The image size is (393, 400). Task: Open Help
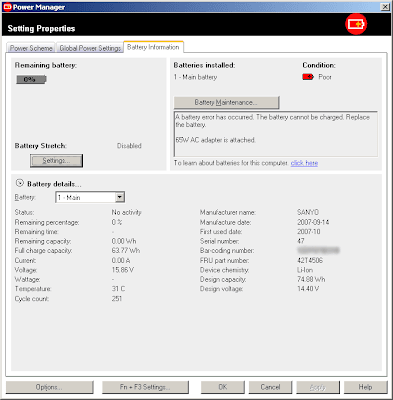click(365, 387)
